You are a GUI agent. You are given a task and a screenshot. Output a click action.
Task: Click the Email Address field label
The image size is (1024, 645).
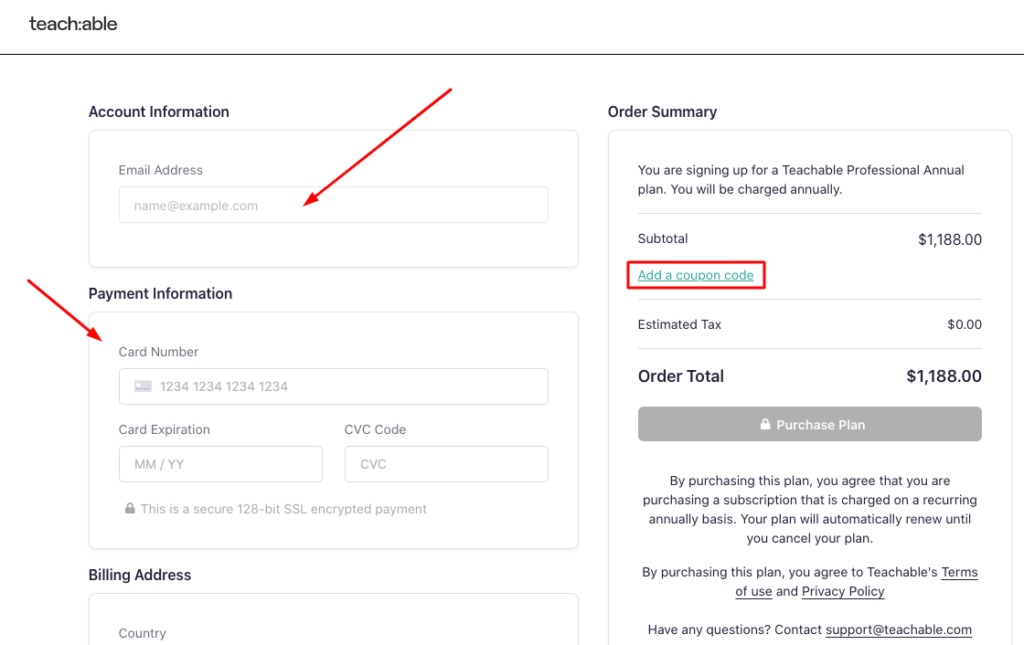[161, 170]
